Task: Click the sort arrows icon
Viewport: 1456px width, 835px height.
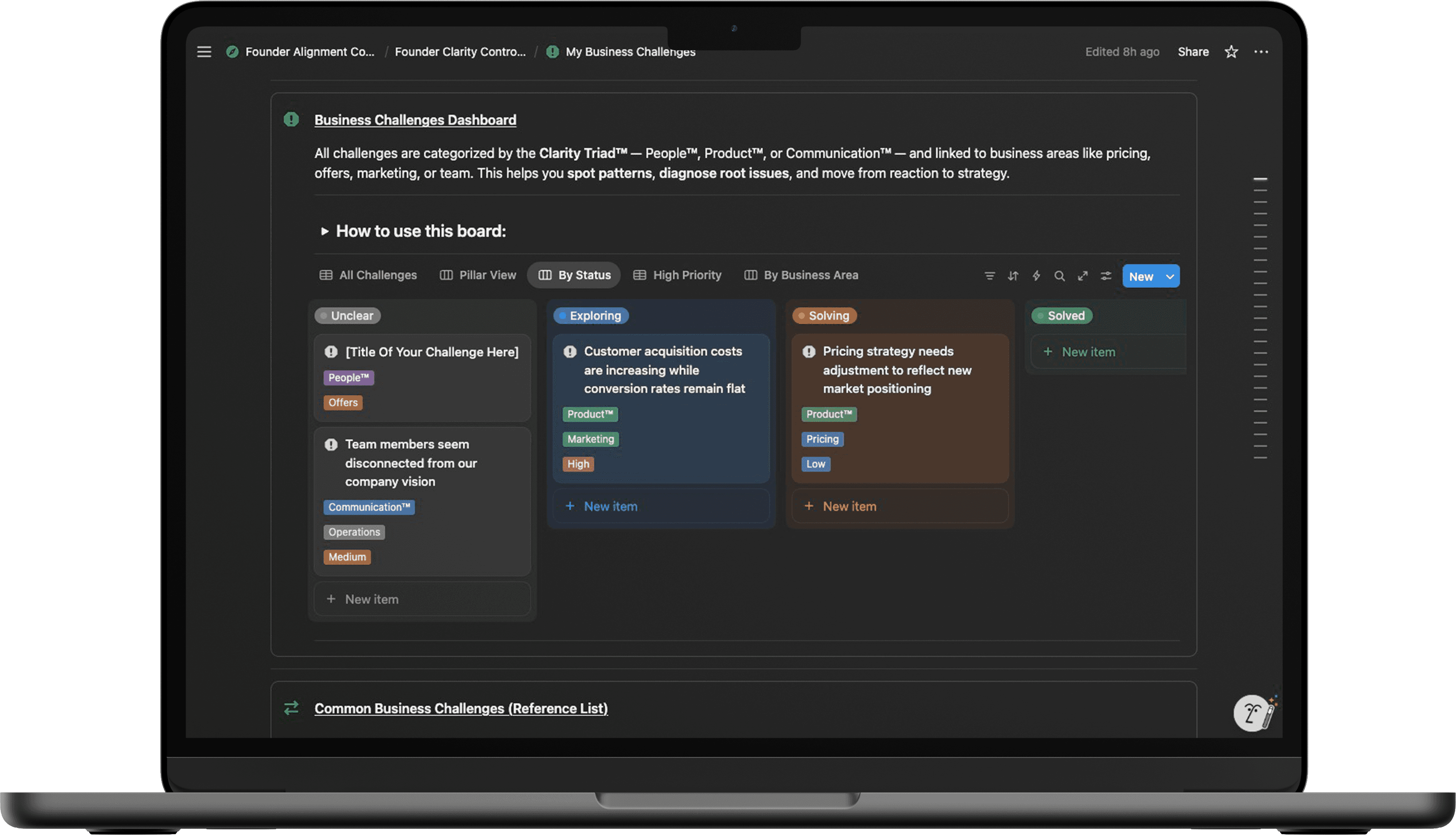Action: (1013, 276)
